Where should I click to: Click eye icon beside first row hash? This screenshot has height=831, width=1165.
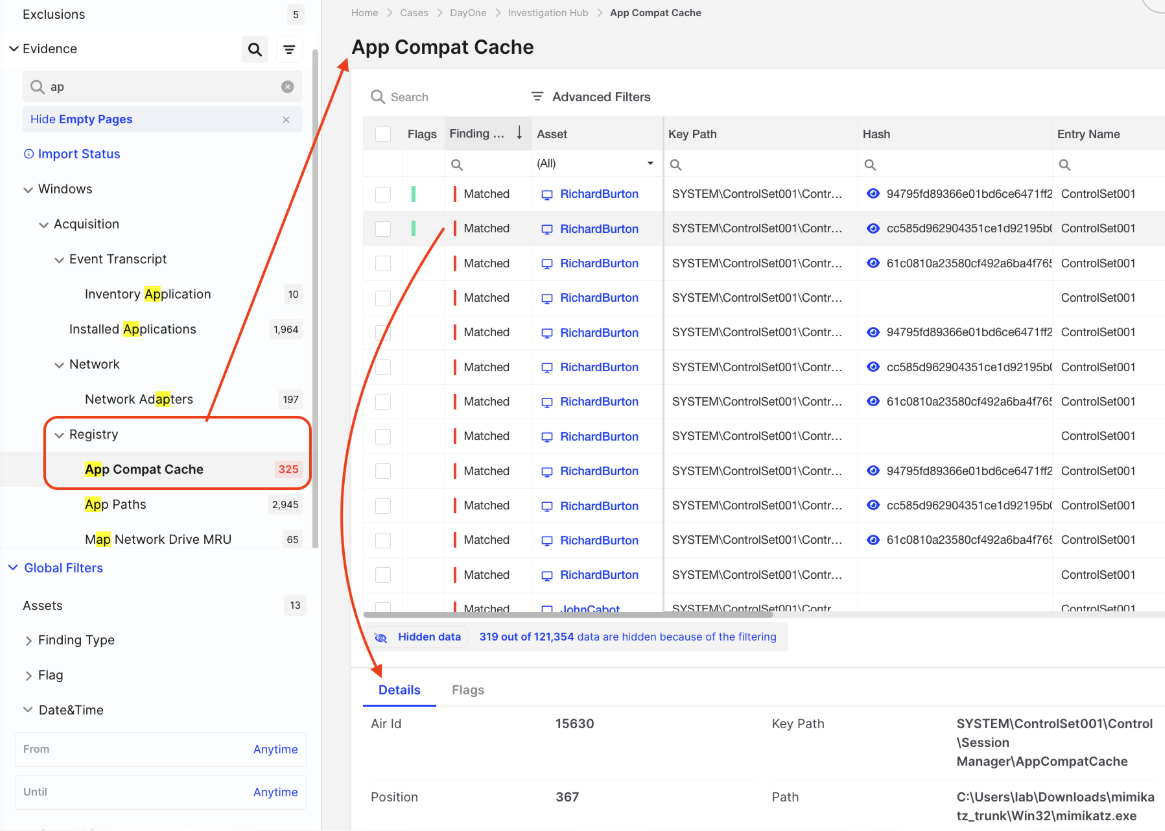coord(873,194)
